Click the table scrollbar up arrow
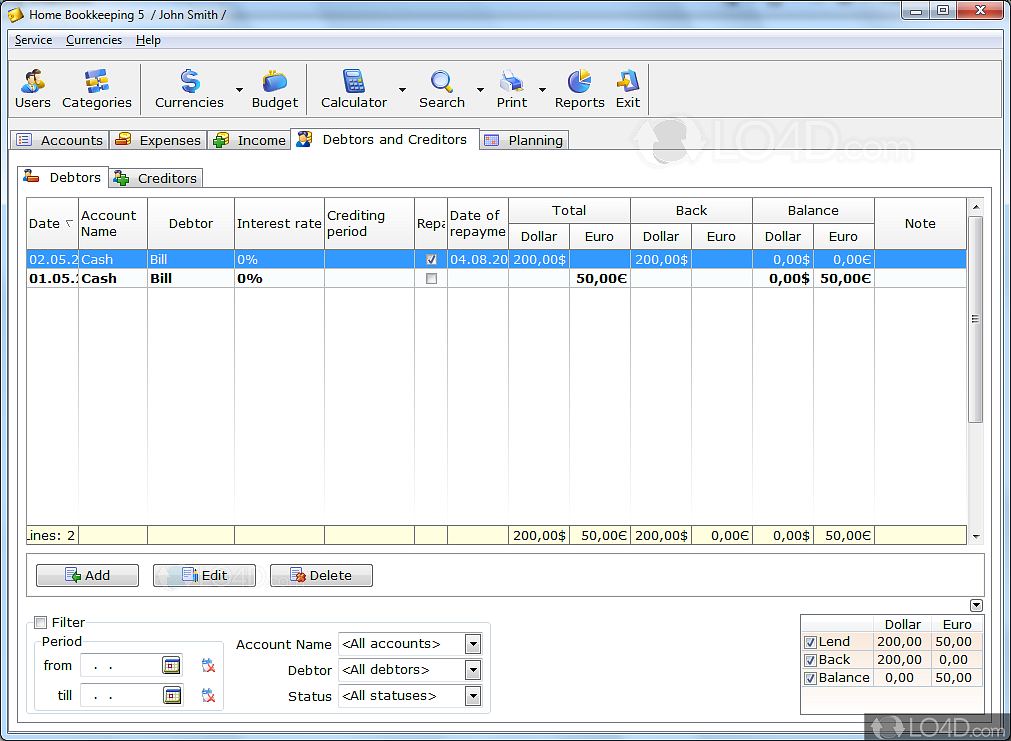1011x741 pixels. tap(976, 207)
